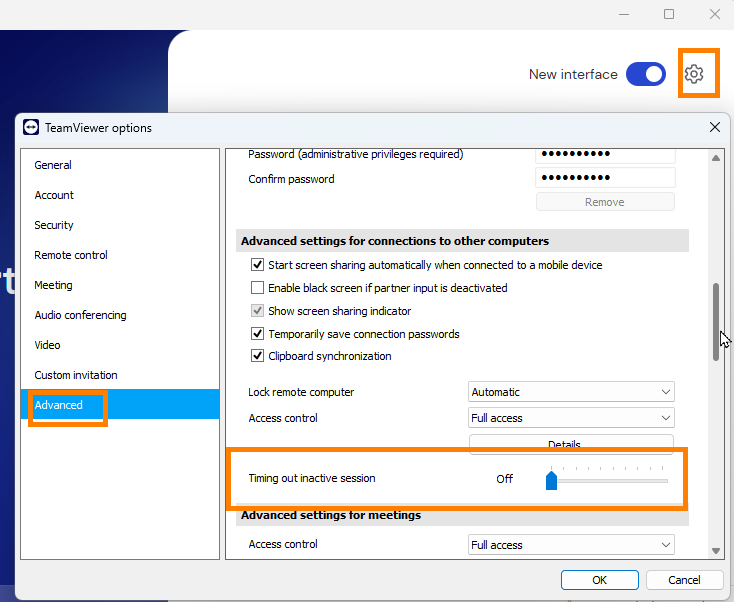Image resolution: width=734 pixels, height=602 pixels.
Task: Click 'Lock remote computer' label
Action: click(301, 392)
